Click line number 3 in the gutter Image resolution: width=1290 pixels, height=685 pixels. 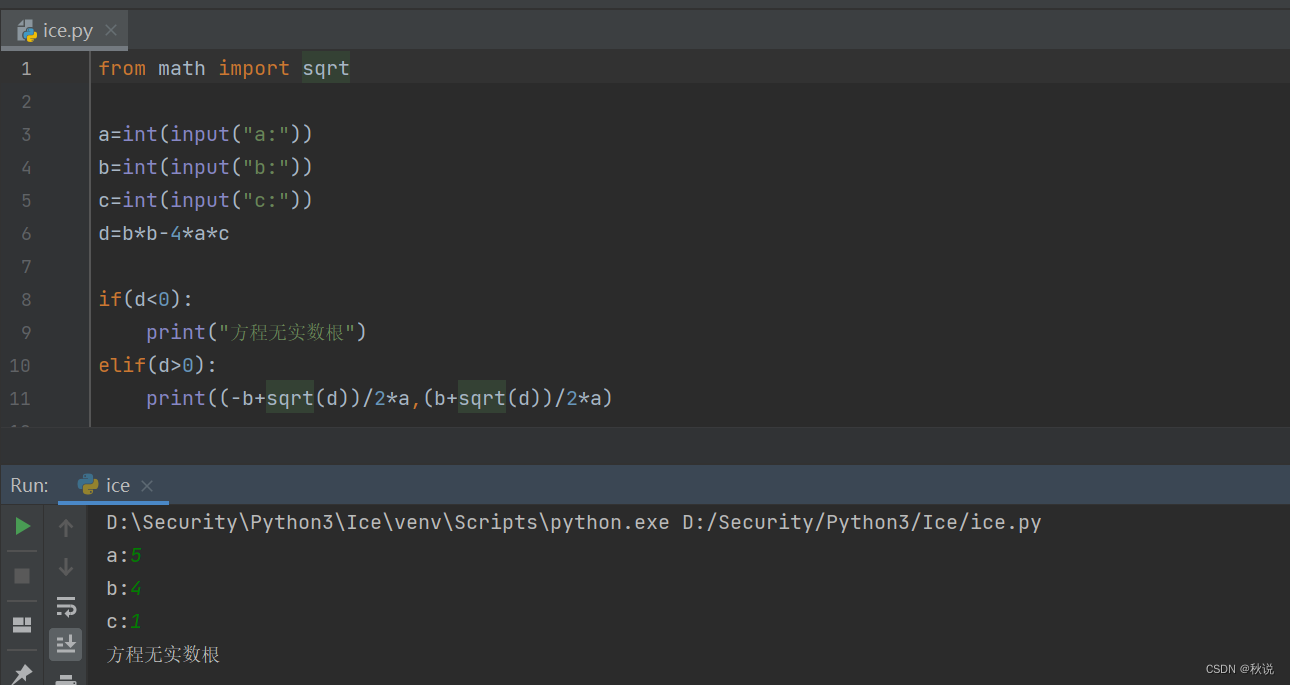point(26,135)
